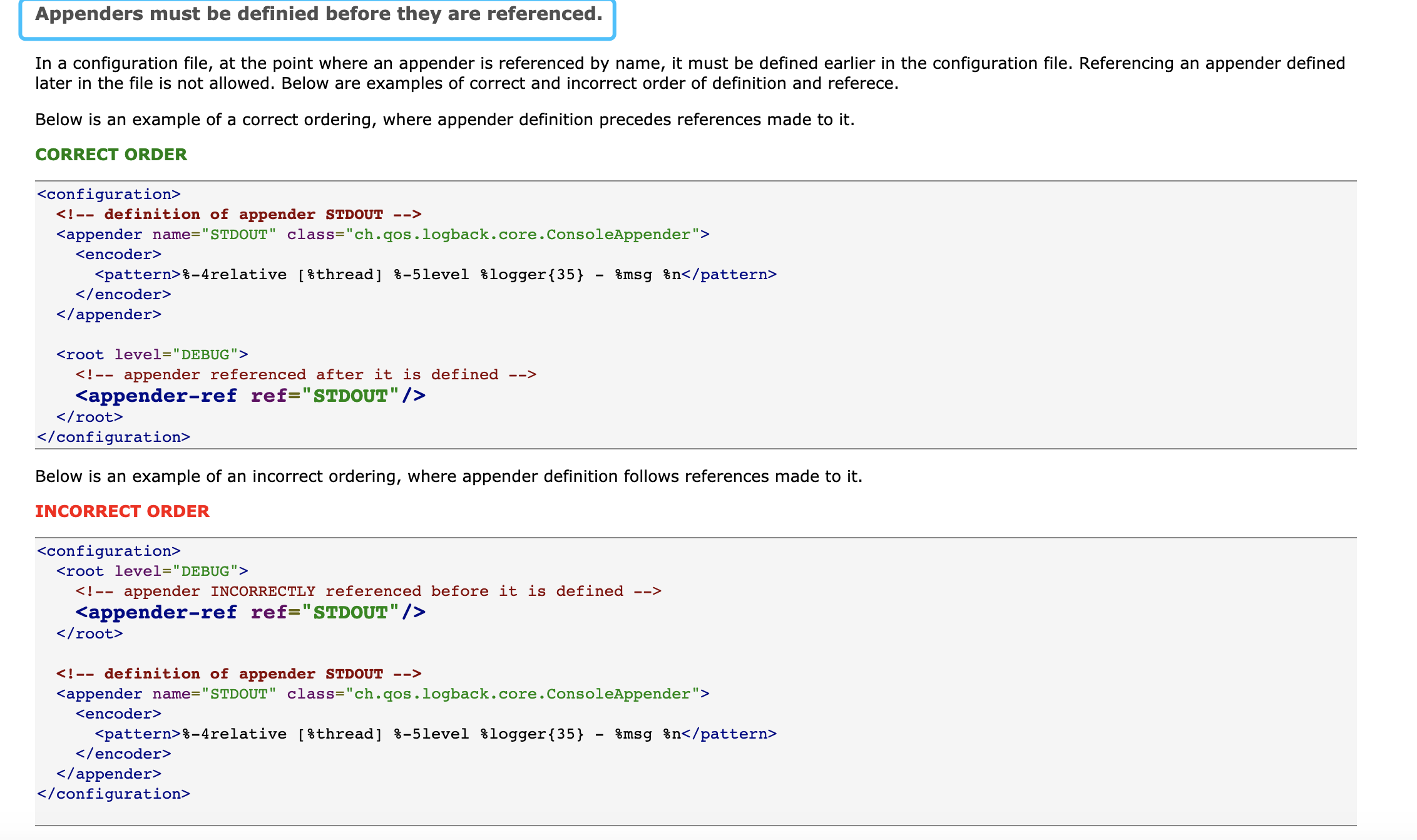The height and width of the screenshot is (840, 1417).
Task: Click the opening <encoder> tag in the correct-order block
Action: click(118, 255)
